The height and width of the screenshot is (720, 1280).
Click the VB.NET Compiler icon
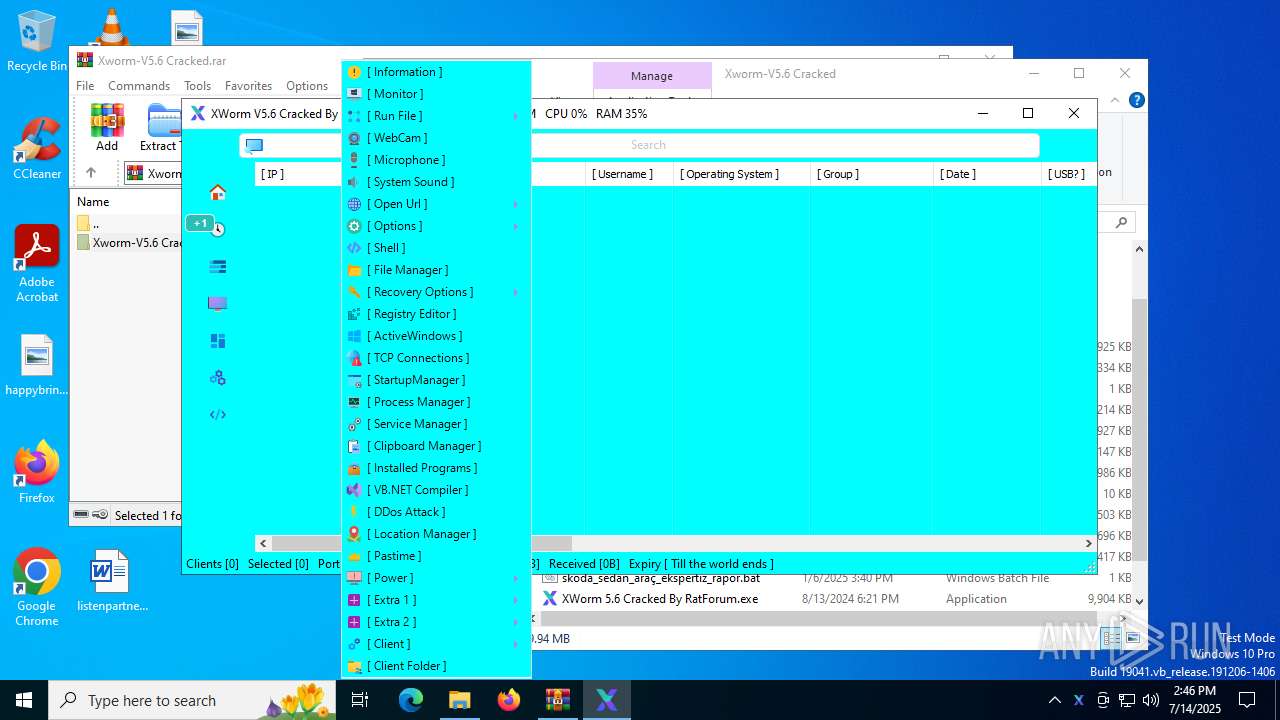click(354, 490)
